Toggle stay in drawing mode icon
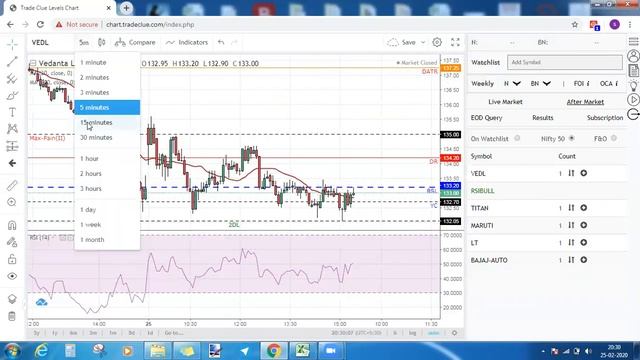 click(12, 242)
